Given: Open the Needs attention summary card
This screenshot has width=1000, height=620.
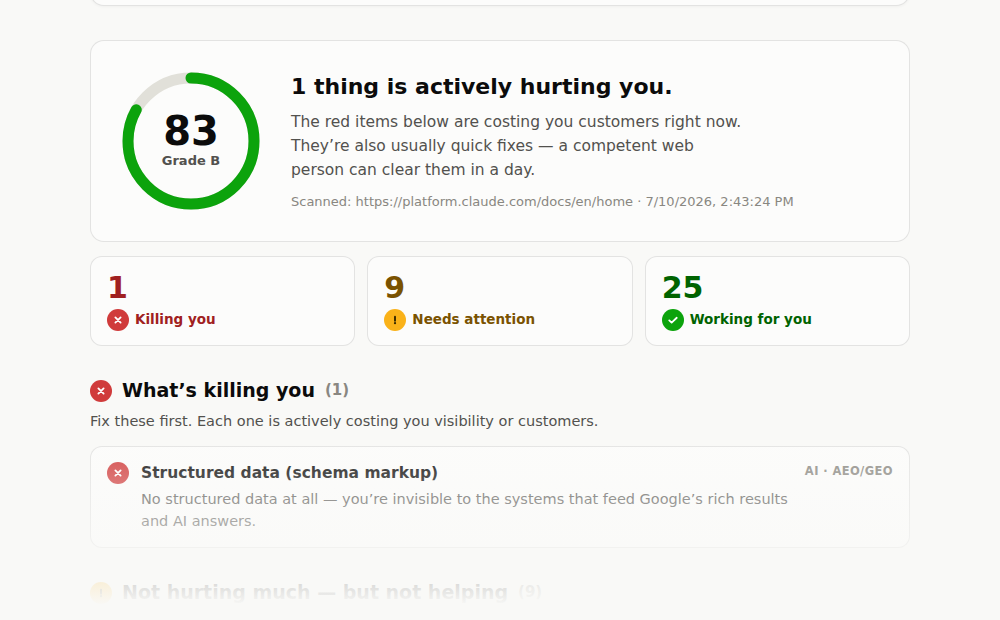Looking at the screenshot, I should point(500,301).
